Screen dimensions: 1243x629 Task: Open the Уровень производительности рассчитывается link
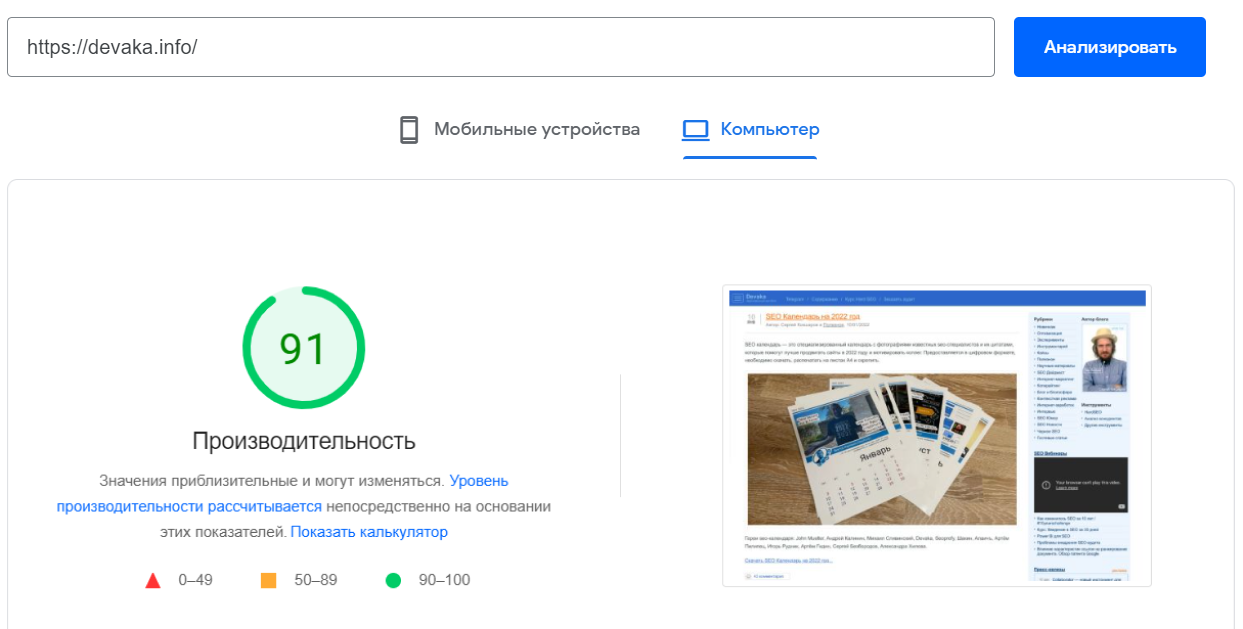[189, 506]
